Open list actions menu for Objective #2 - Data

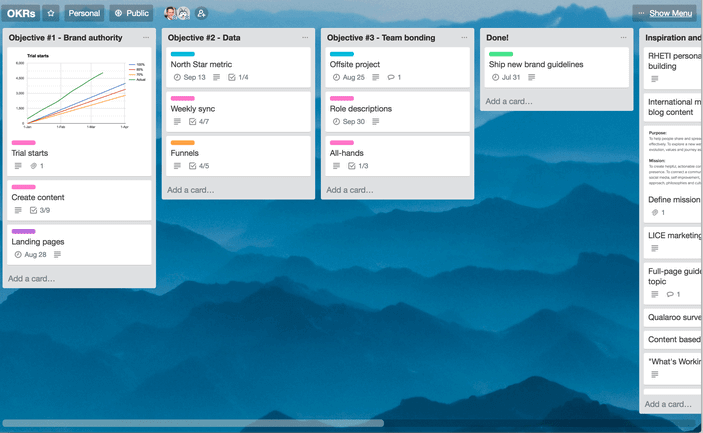click(305, 38)
